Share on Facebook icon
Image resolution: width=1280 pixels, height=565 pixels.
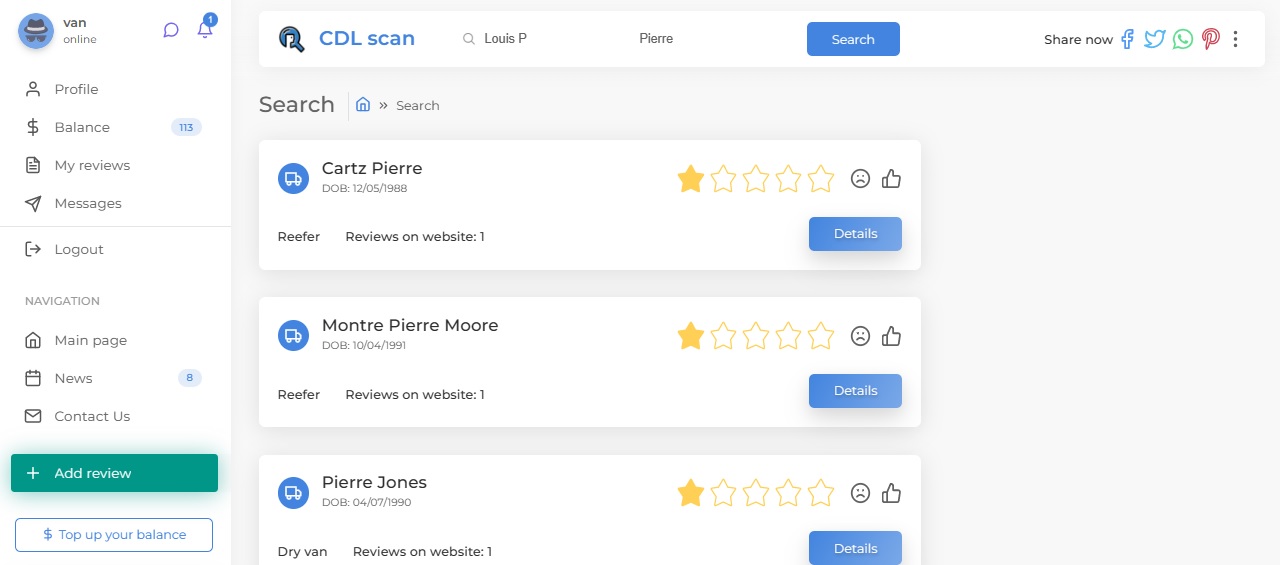click(1127, 39)
